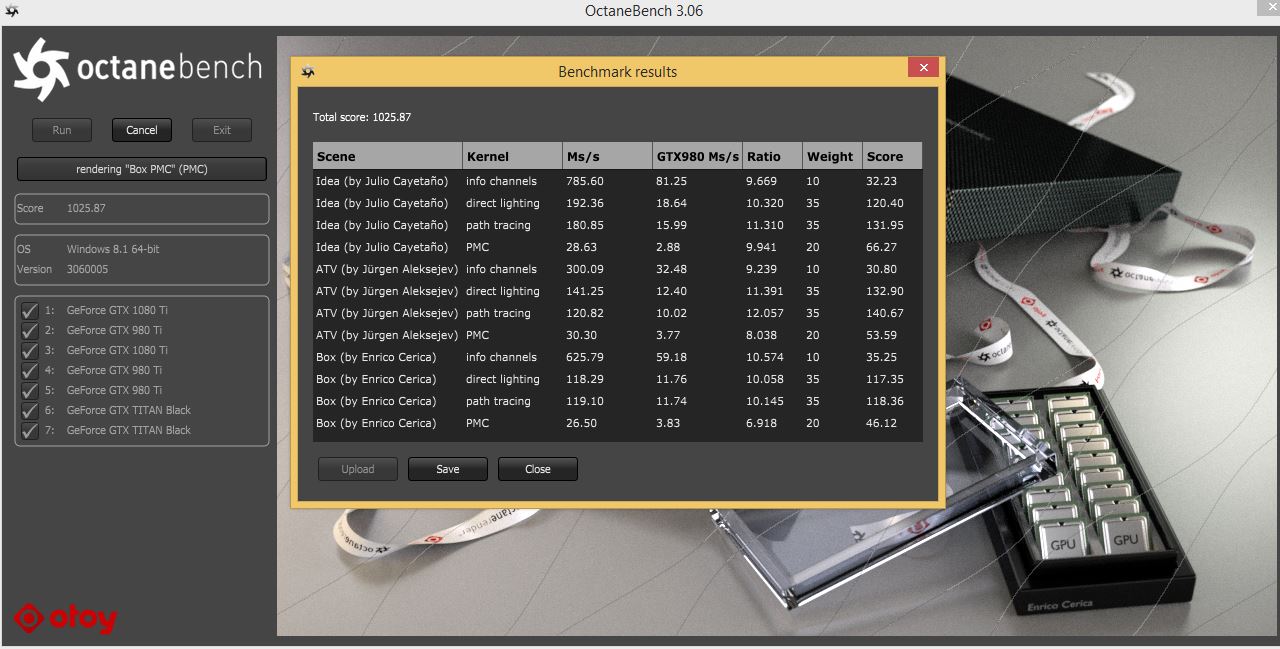
Task: Click the Box direct lighting score 117.35
Action: click(885, 379)
